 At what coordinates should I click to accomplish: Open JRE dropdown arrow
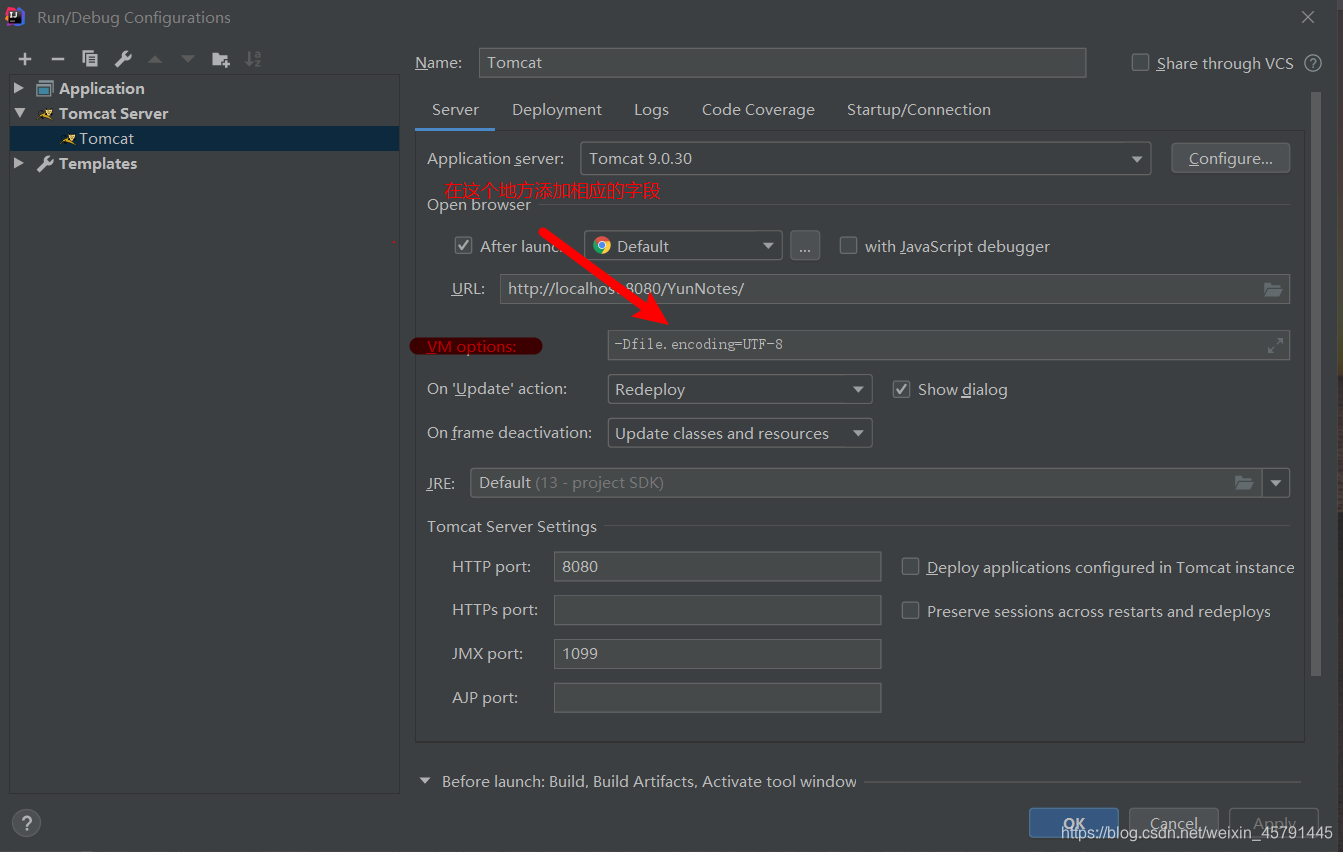[x=1276, y=483]
